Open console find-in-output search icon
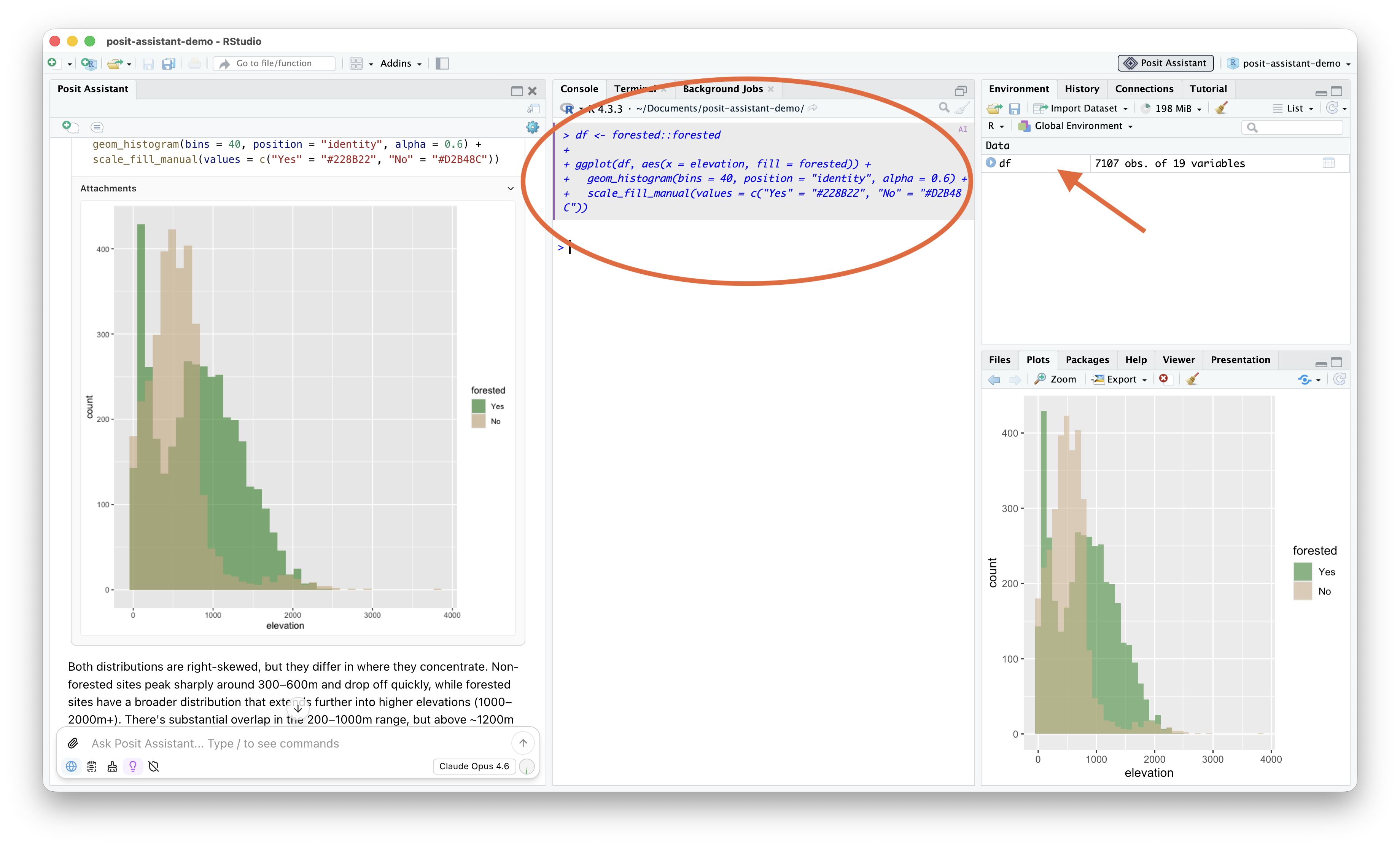This screenshot has height=848, width=1400. [944, 107]
